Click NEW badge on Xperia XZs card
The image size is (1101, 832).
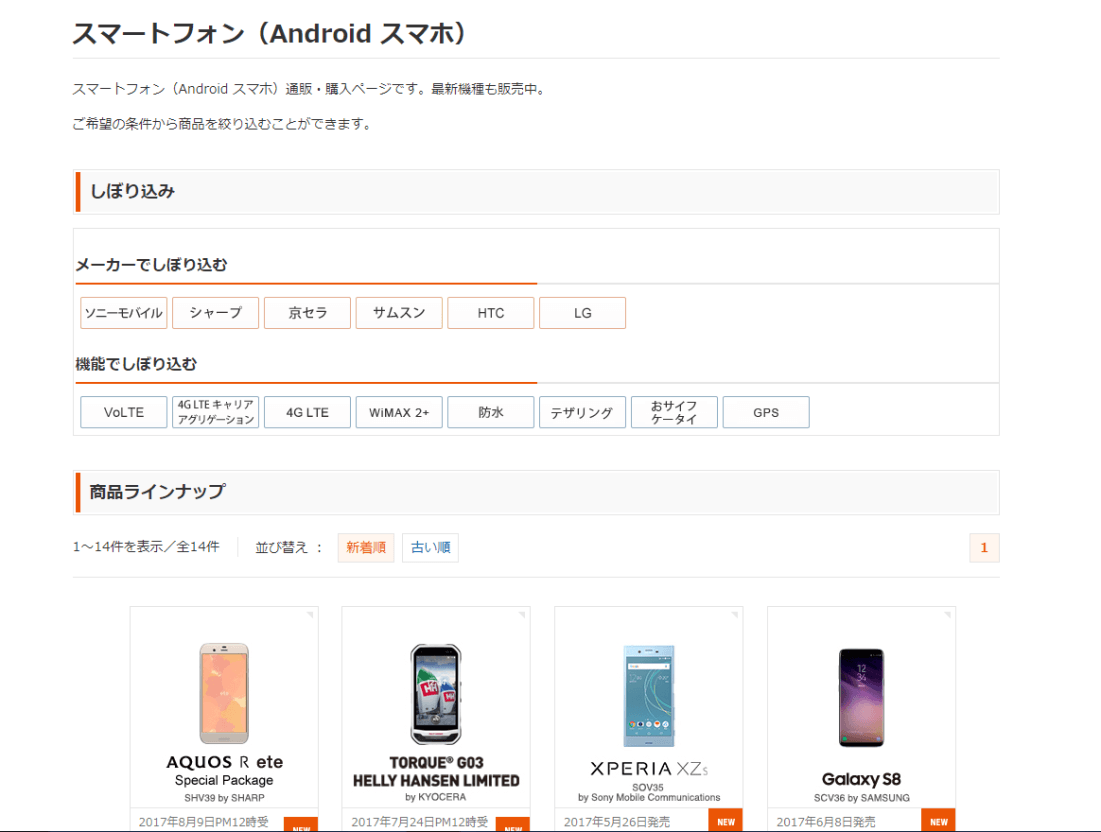tap(726, 821)
